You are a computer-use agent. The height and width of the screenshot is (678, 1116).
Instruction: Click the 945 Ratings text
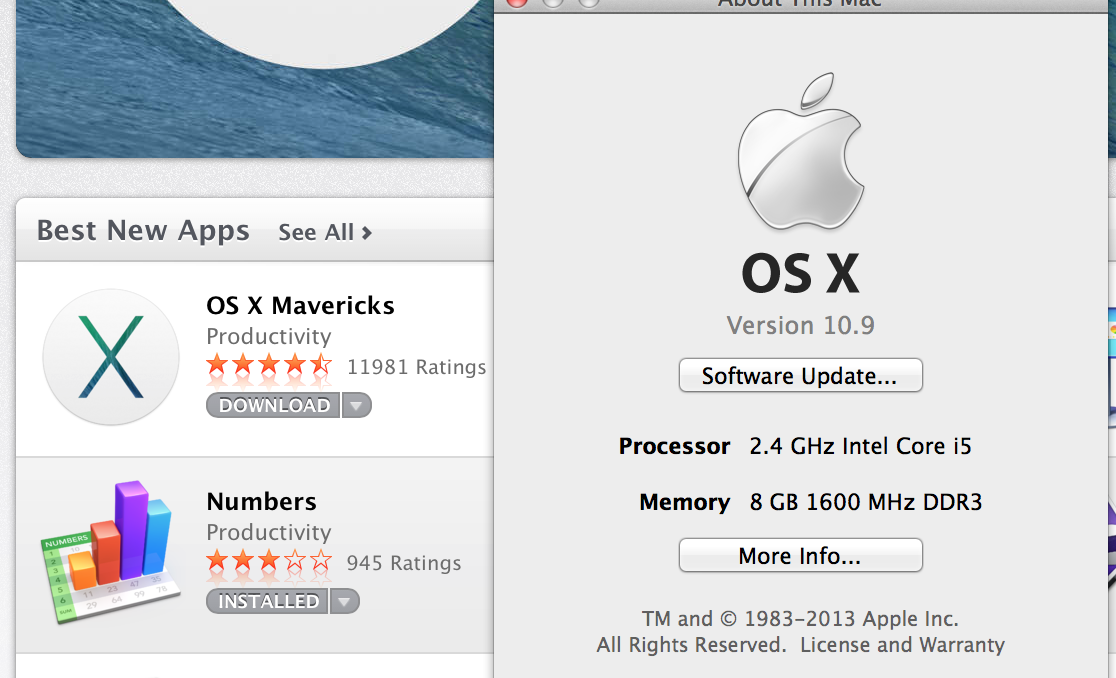404,563
